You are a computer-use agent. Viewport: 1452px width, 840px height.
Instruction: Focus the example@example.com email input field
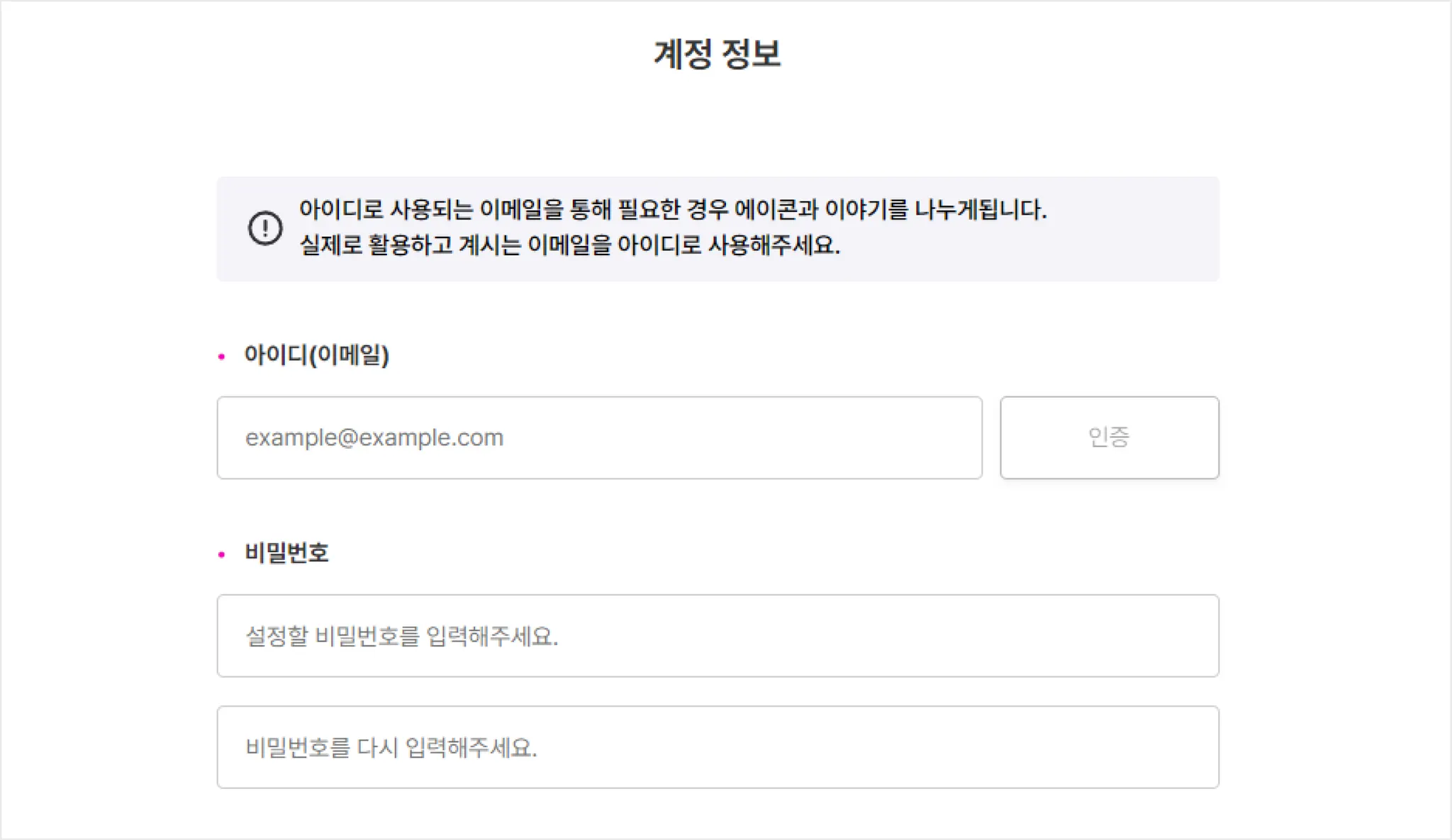coord(599,437)
